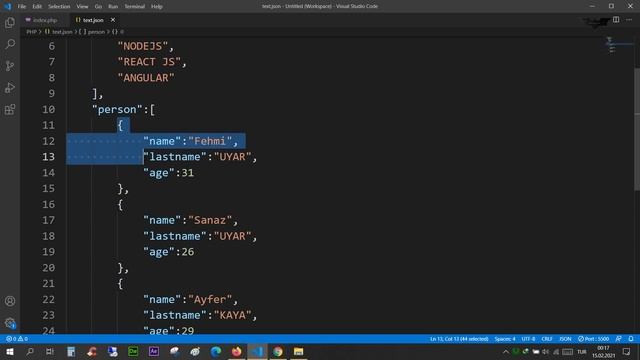The image size is (640, 360).
Task: Open the Search view in activity bar
Action: click(10, 44)
